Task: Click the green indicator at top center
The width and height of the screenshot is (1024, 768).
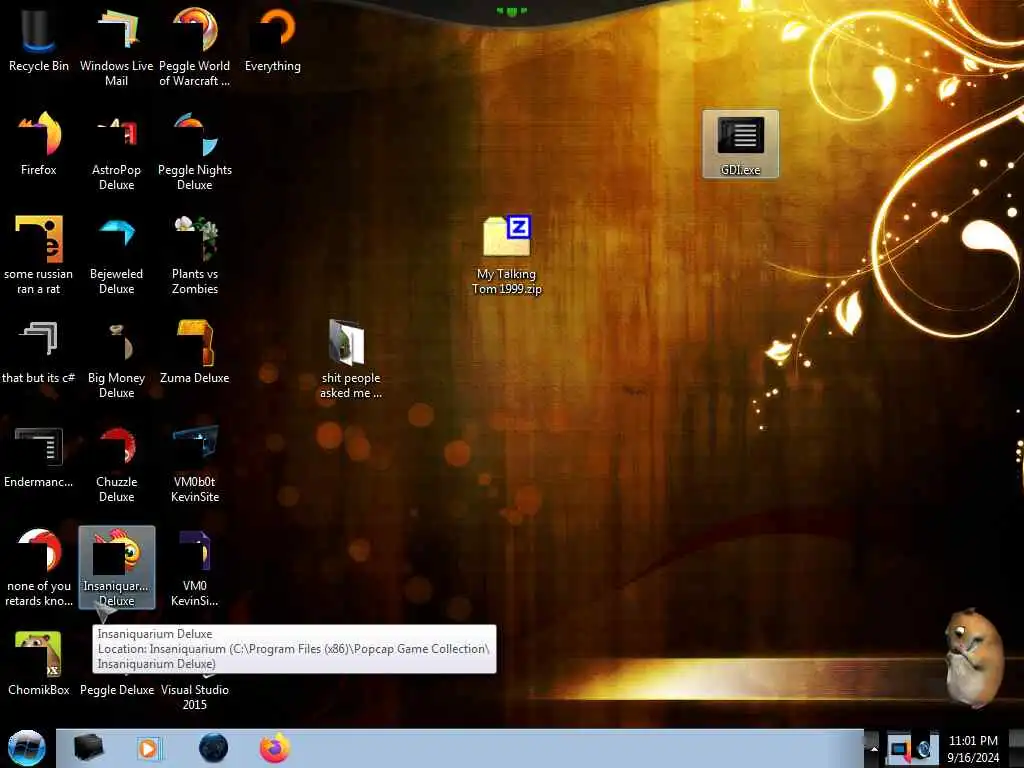Action: (x=511, y=11)
